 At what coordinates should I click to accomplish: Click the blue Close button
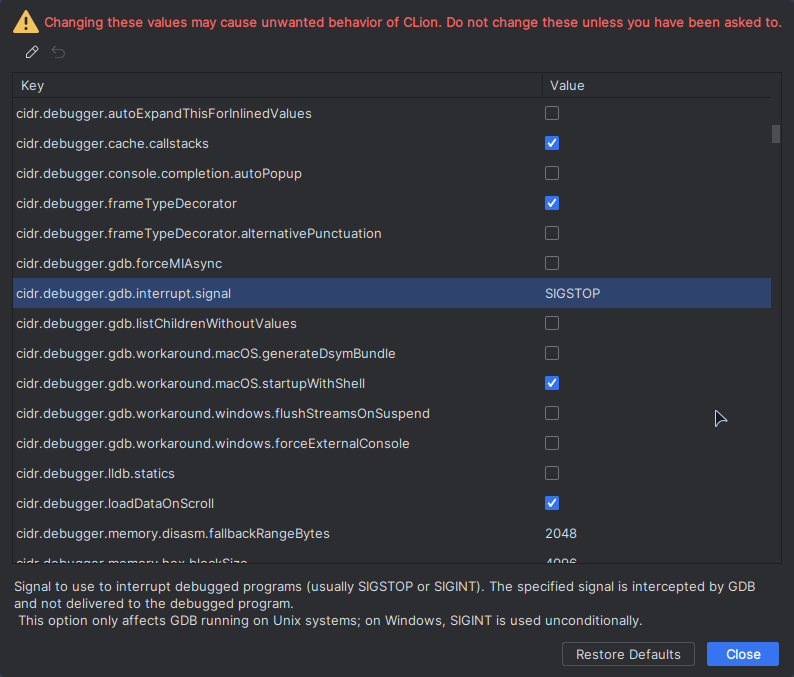pyautogui.click(x=742, y=654)
